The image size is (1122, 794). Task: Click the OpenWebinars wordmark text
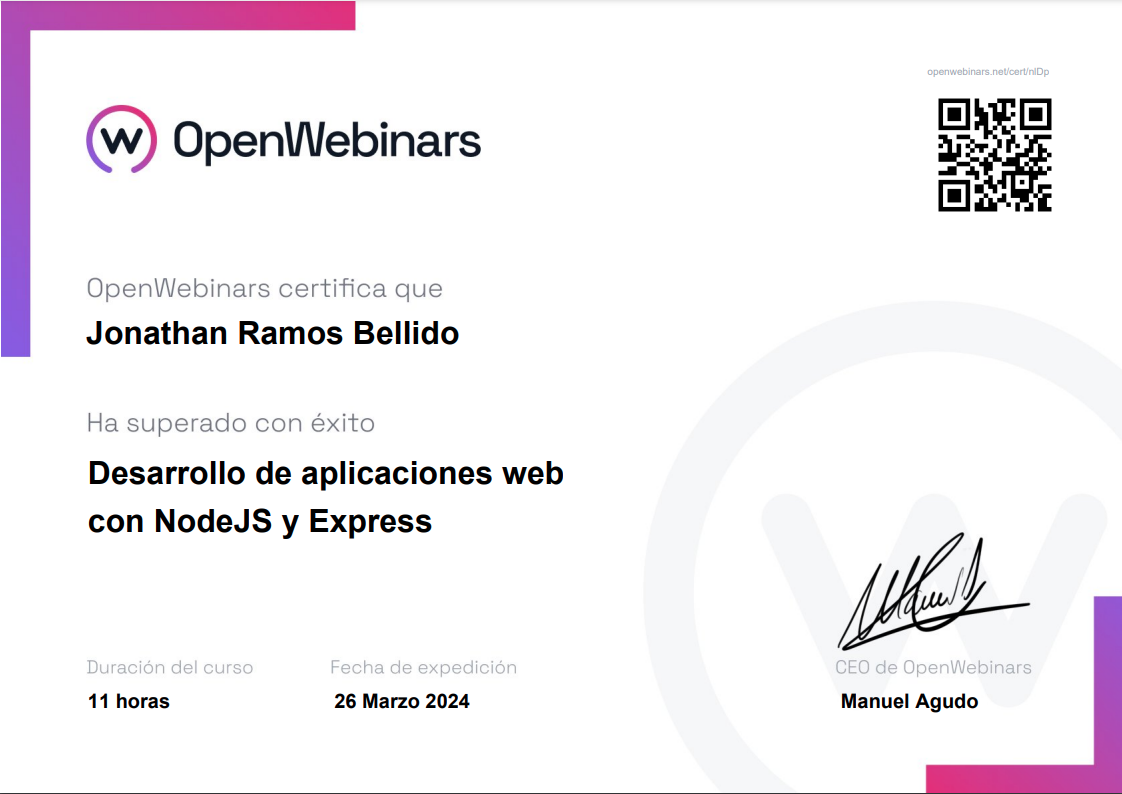click(x=327, y=141)
